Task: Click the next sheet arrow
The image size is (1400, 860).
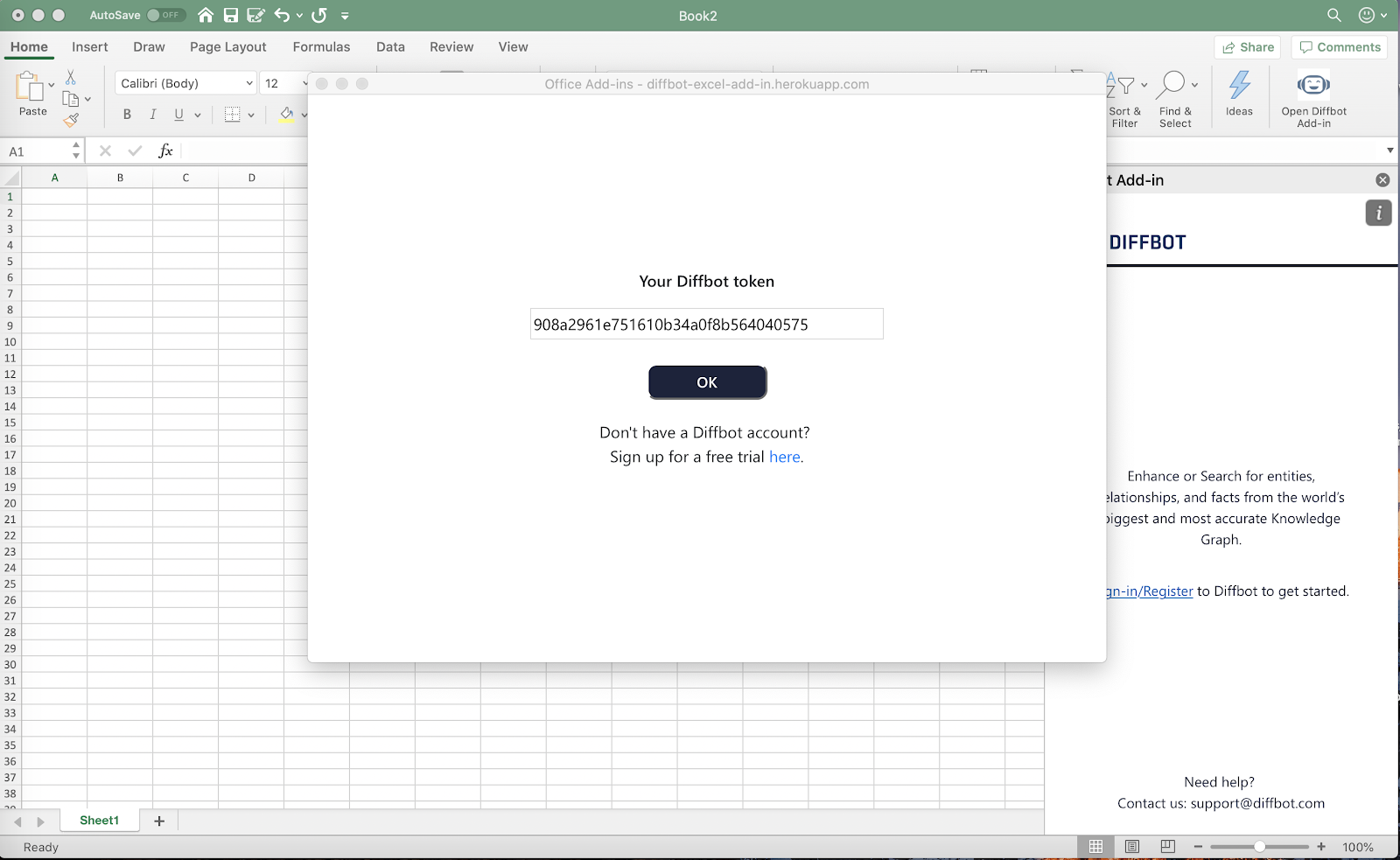Action: click(40, 822)
